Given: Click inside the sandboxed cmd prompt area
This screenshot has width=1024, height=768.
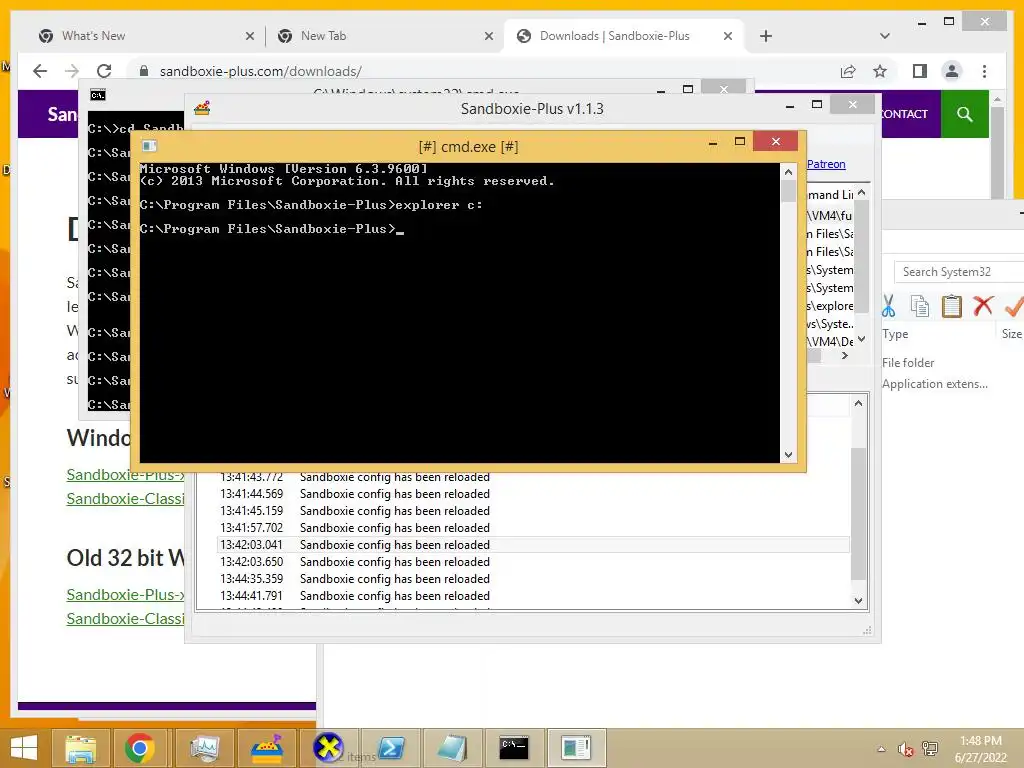Looking at the screenshot, I should [460, 312].
